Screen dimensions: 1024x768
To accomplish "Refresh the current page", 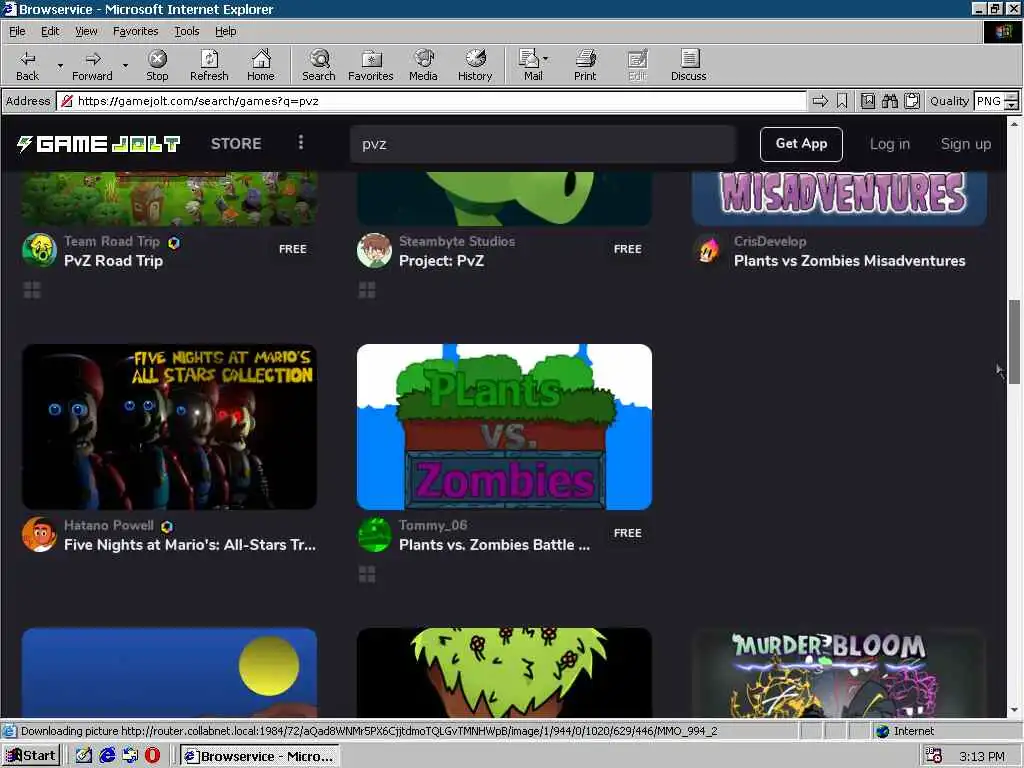I will click(x=209, y=65).
